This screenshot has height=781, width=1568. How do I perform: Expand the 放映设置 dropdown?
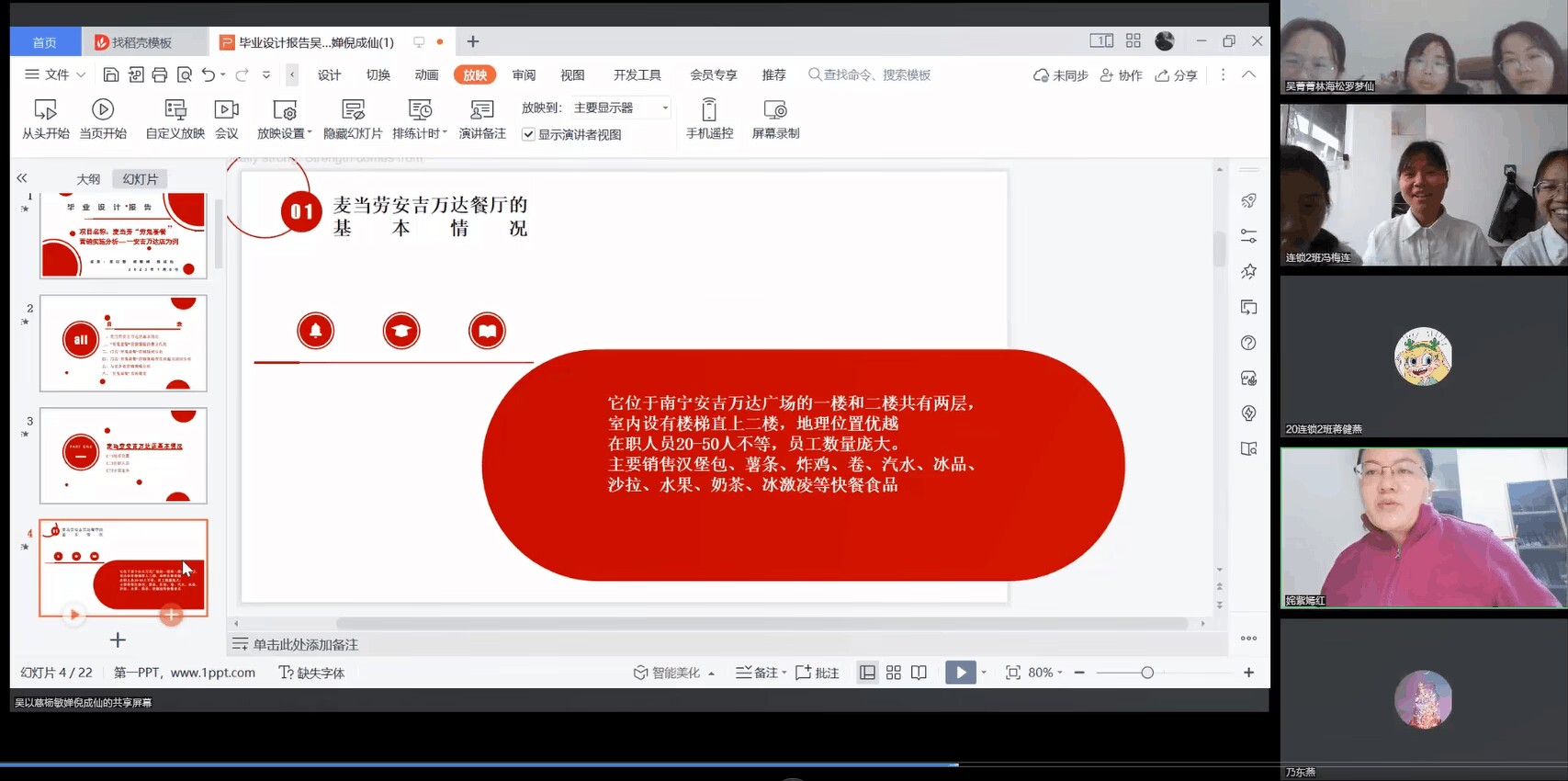click(310, 132)
